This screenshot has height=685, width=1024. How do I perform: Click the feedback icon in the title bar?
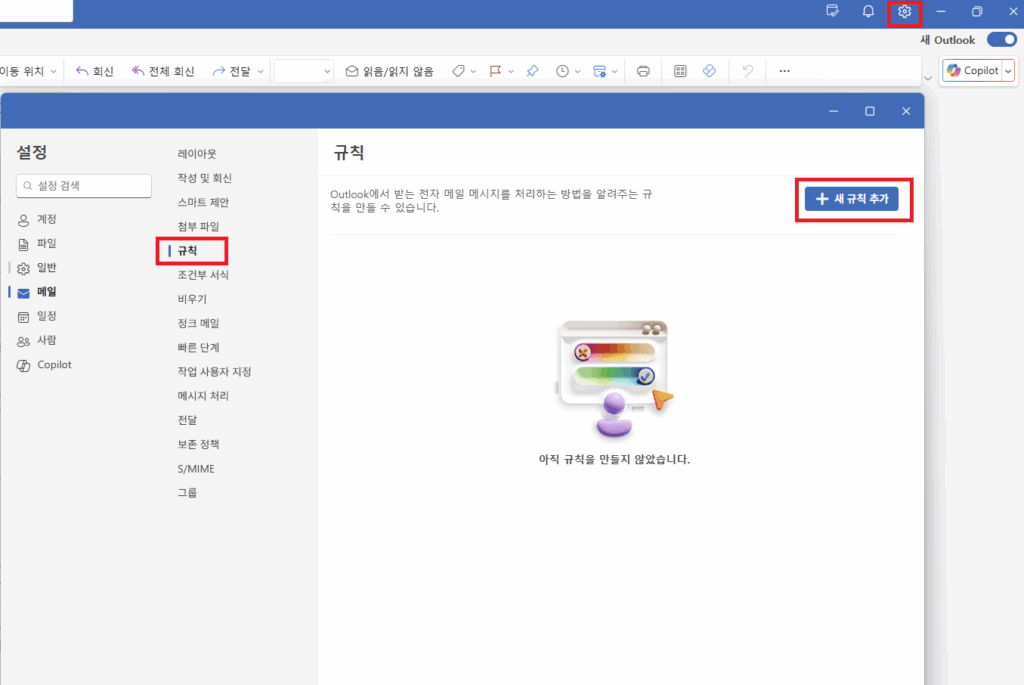pos(832,12)
